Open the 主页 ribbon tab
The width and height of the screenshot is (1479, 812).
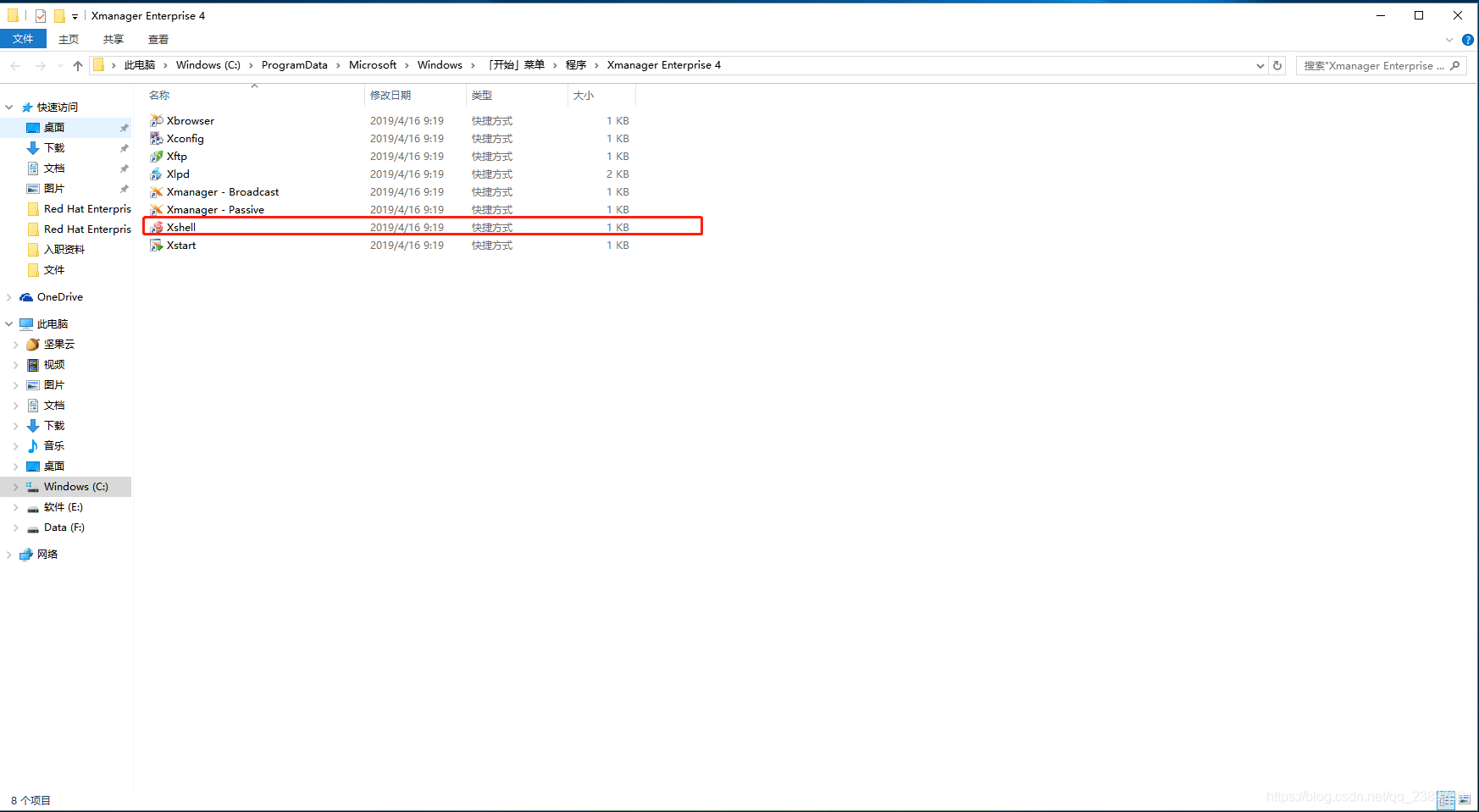pyautogui.click(x=69, y=40)
